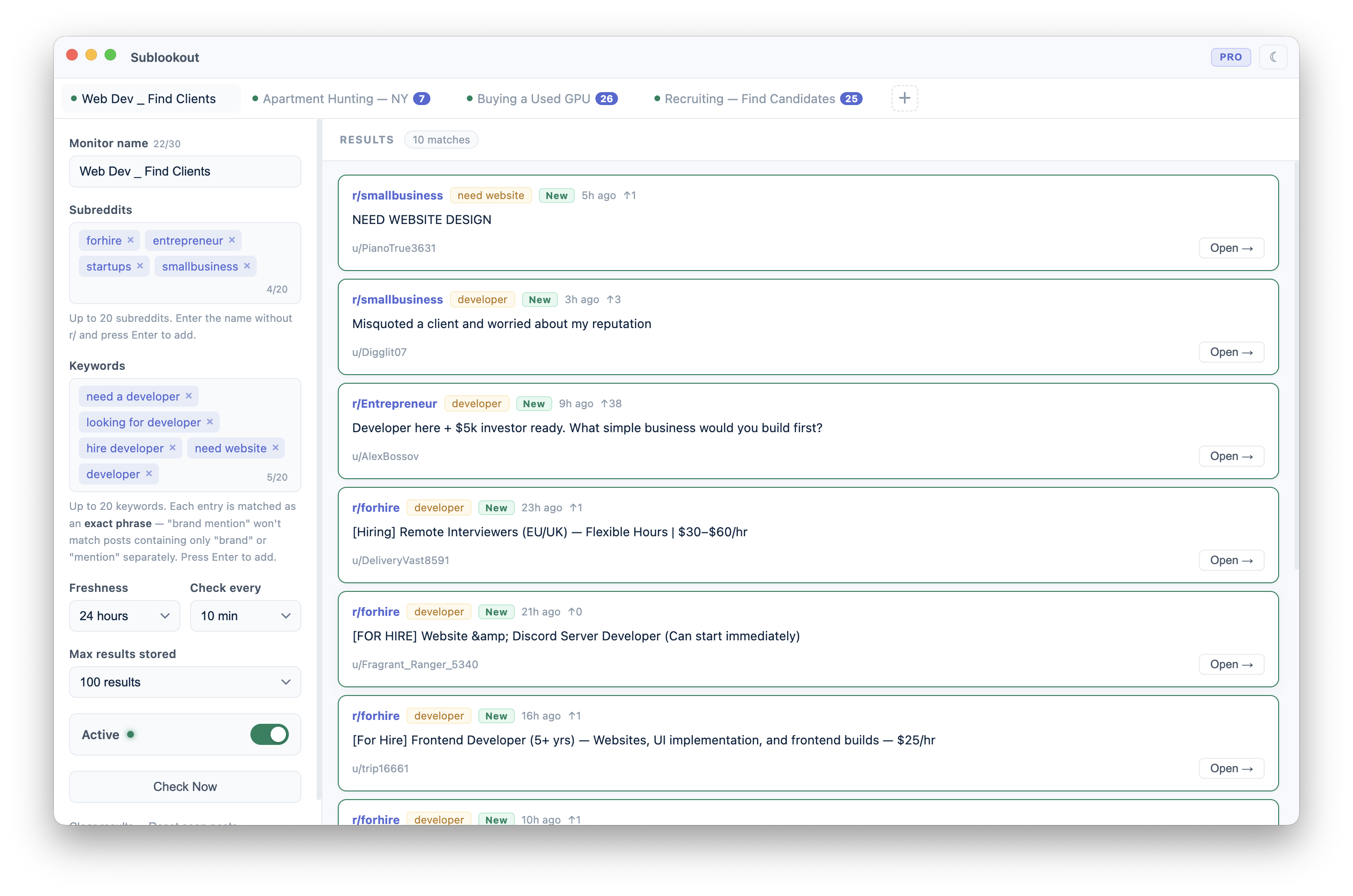
Task: Disable the Active monitor toggle
Action: pyautogui.click(x=269, y=735)
